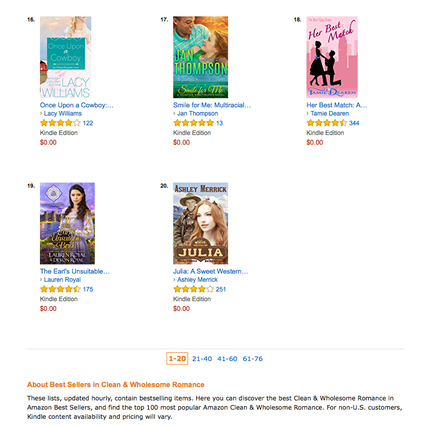Click the star rating for Once Upon a Cowboy
The width and height of the screenshot is (430, 426).
[60, 123]
